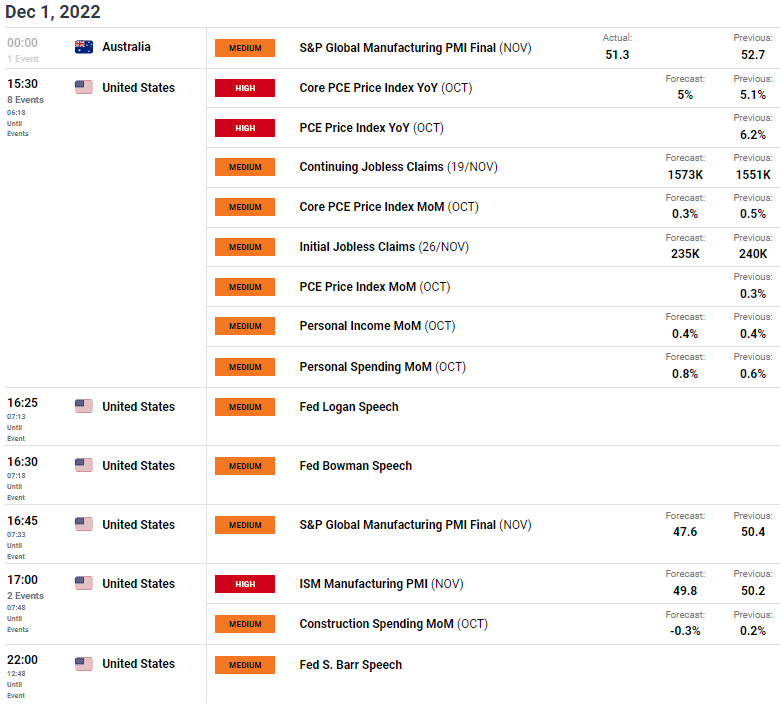Click the US flag in the 22:00 row
This screenshot has height=711, width=780.
coord(84,664)
